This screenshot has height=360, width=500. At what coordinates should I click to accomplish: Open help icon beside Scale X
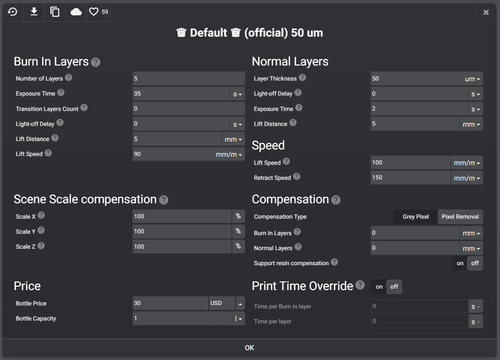pyautogui.click(x=41, y=215)
